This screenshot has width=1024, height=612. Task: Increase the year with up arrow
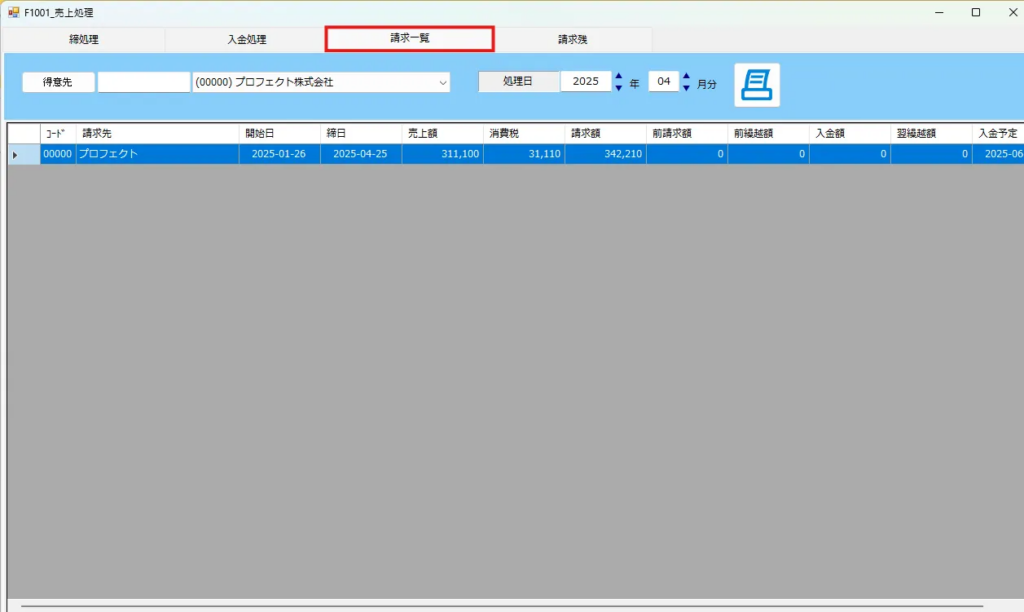618,76
